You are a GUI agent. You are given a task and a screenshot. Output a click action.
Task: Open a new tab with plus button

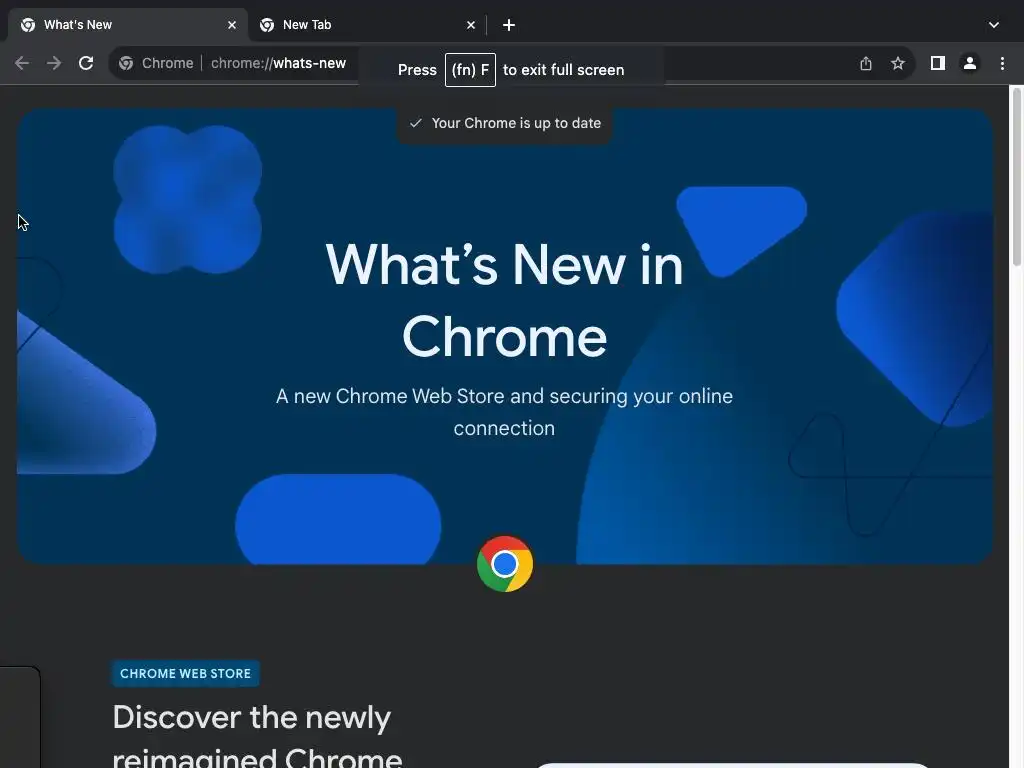(509, 25)
